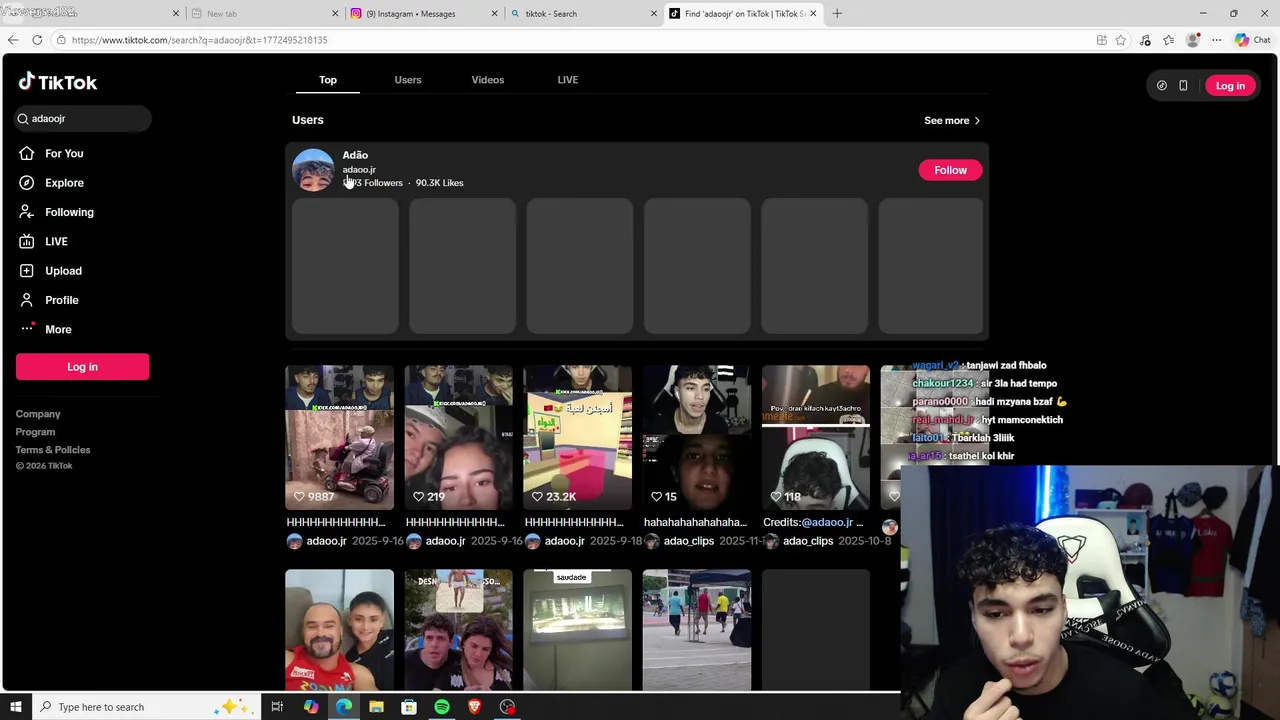
Task: Click the browser address bar URL
Action: pyautogui.click(x=199, y=40)
